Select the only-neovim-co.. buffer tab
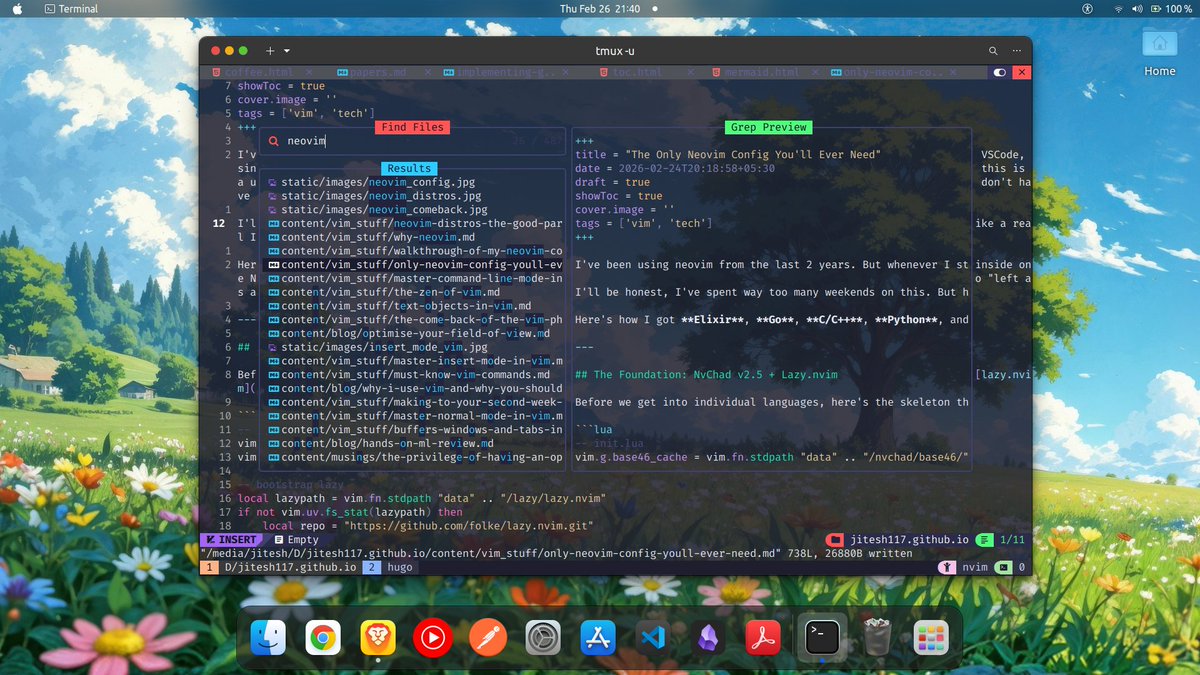This screenshot has height=675, width=1200. 892,73
